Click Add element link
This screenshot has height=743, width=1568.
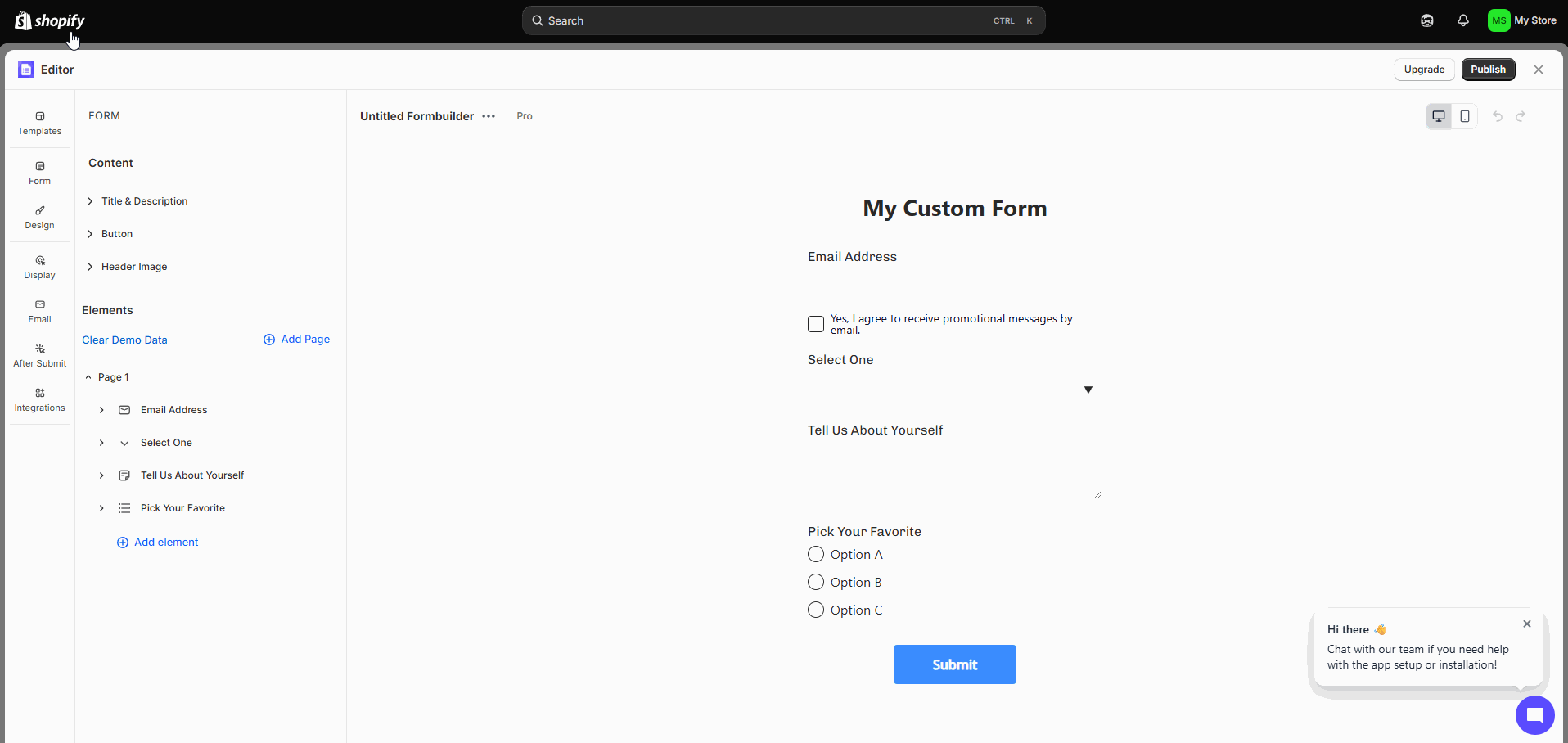click(157, 543)
